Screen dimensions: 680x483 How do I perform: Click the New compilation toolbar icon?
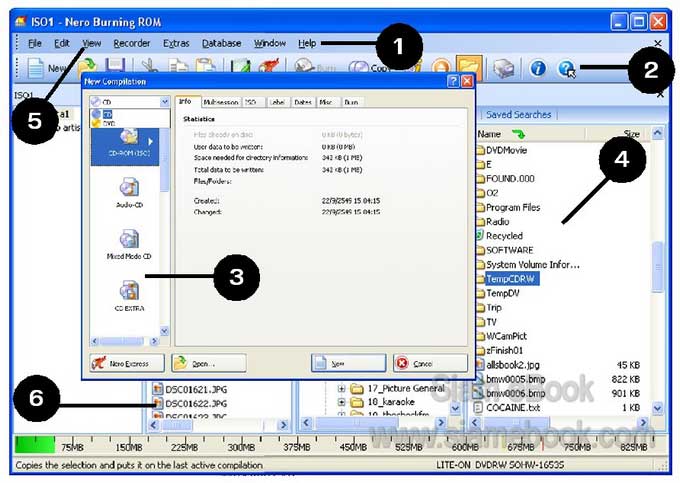point(36,68)
